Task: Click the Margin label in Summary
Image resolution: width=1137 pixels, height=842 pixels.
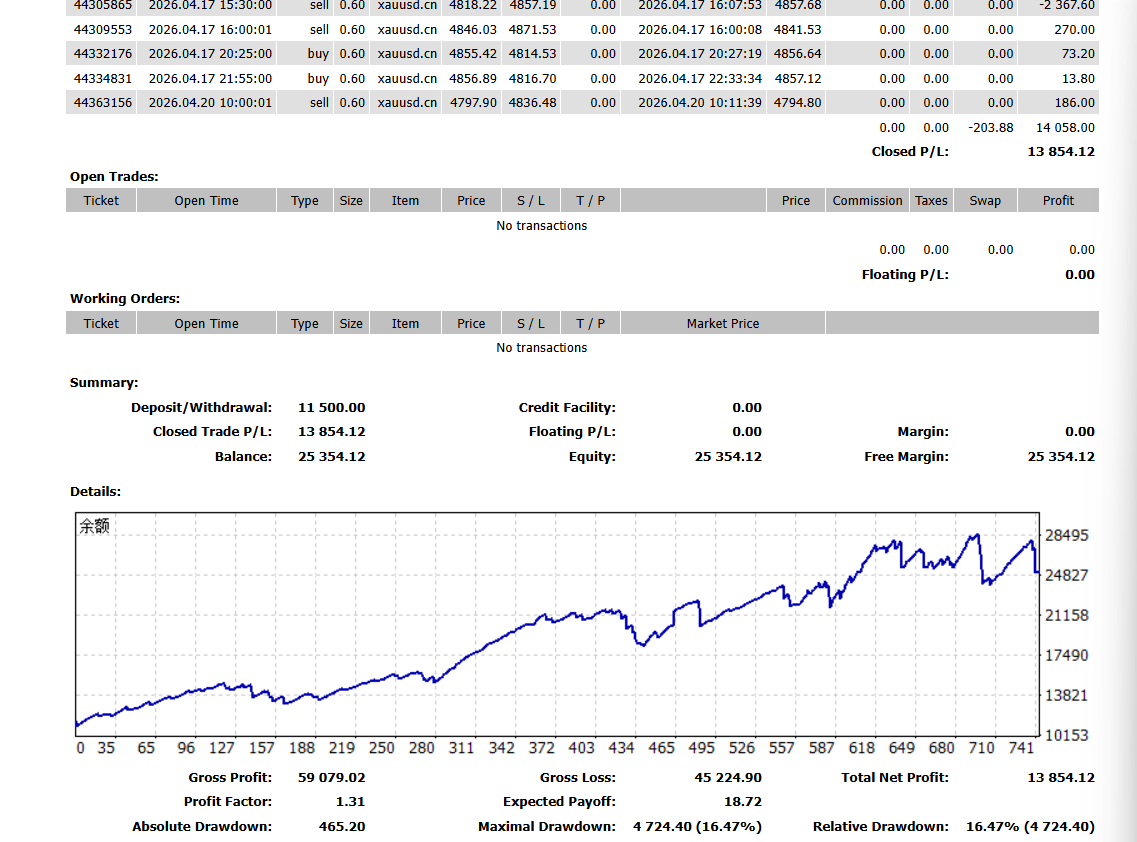Action: pos(923,432)
